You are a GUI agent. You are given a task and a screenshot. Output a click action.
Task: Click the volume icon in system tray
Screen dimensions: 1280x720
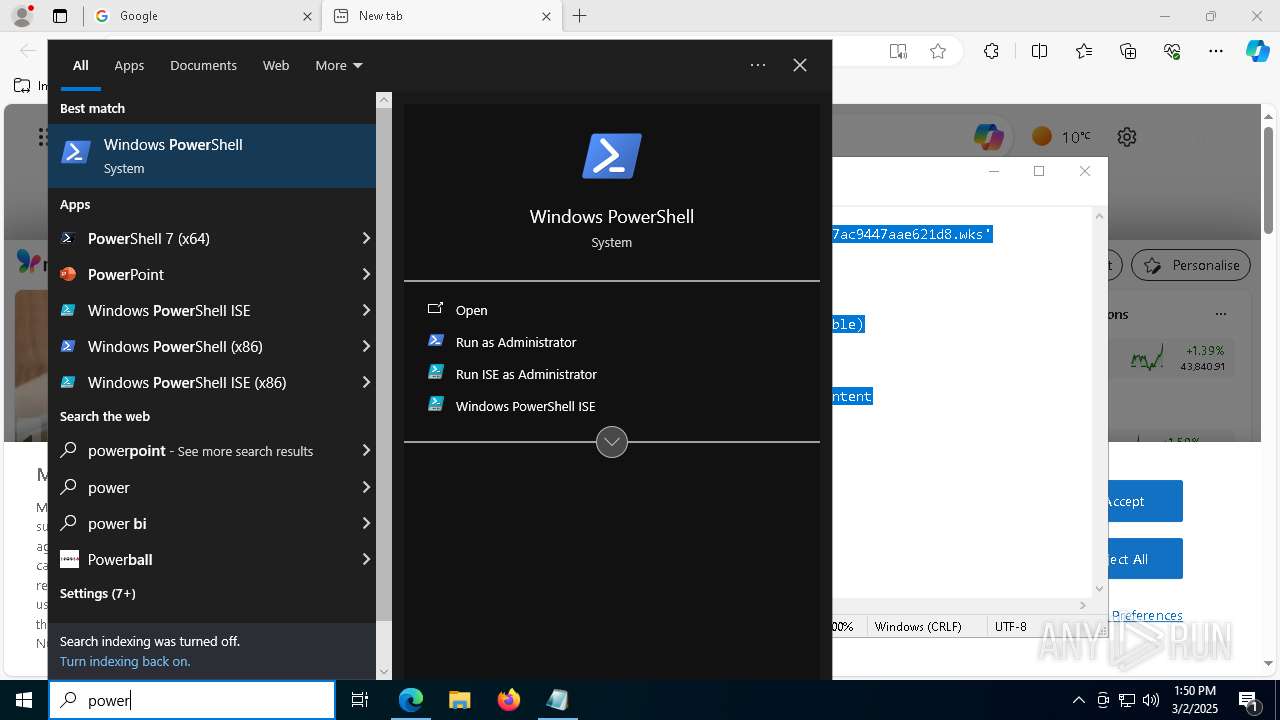(x=1150, y=700)
